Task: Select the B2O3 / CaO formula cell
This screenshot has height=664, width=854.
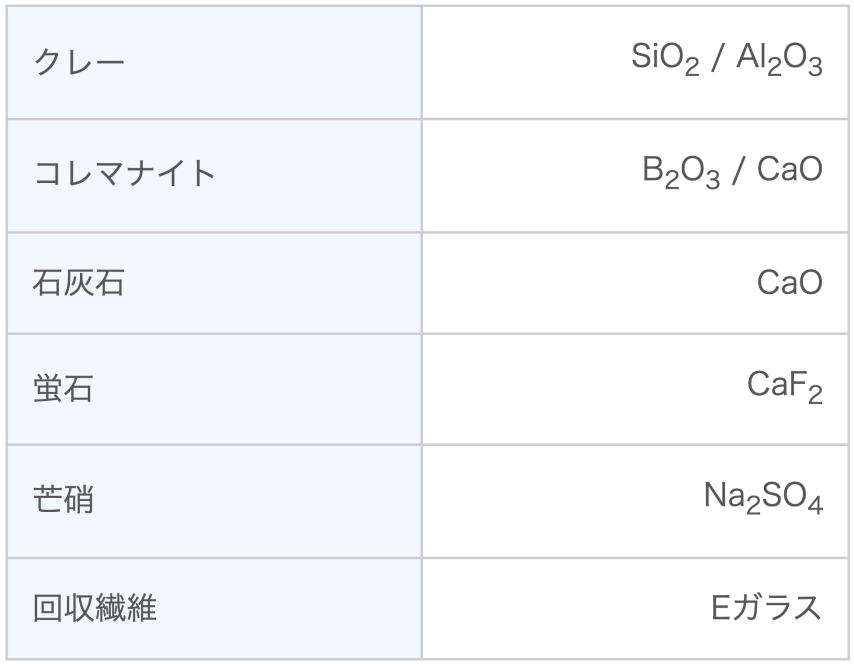Action: pyautogui.click(x=635, y=176)
